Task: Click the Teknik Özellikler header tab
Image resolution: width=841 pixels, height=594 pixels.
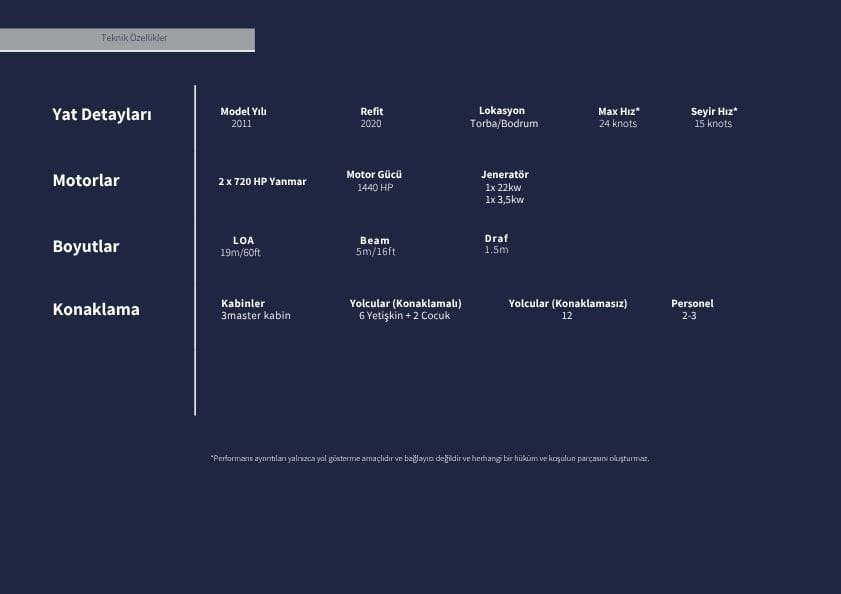Action: click(127, 40)
